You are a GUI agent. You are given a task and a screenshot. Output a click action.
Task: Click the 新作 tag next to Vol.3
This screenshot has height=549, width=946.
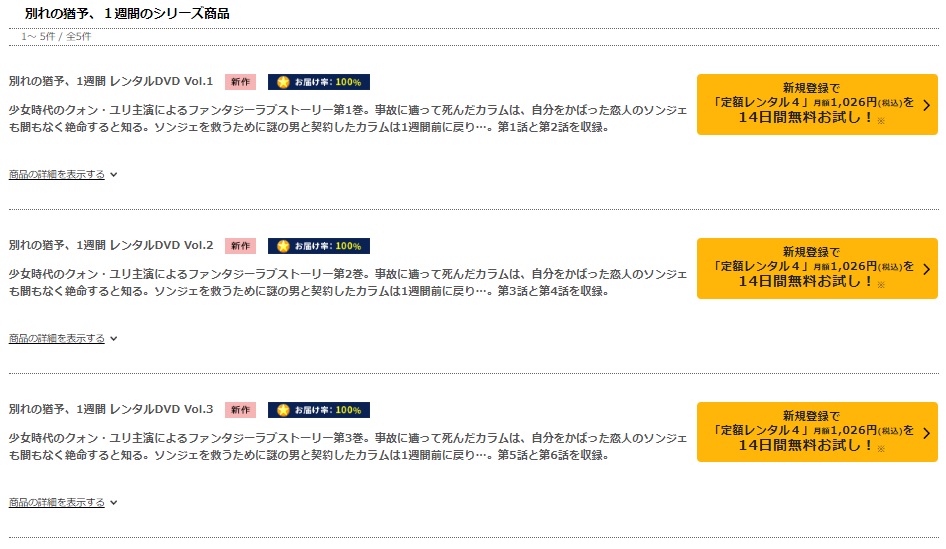240,410
